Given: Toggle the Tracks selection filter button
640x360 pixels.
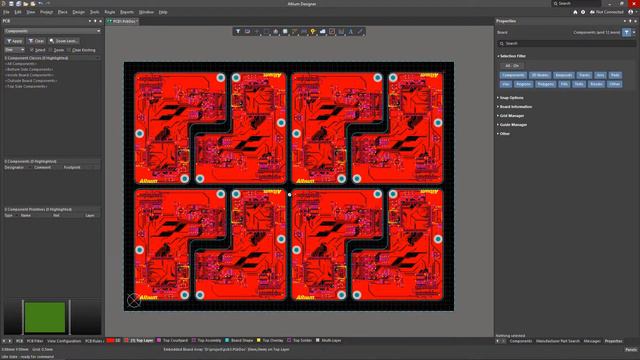Looking at the screenshot, I should (x=584, y=75).
